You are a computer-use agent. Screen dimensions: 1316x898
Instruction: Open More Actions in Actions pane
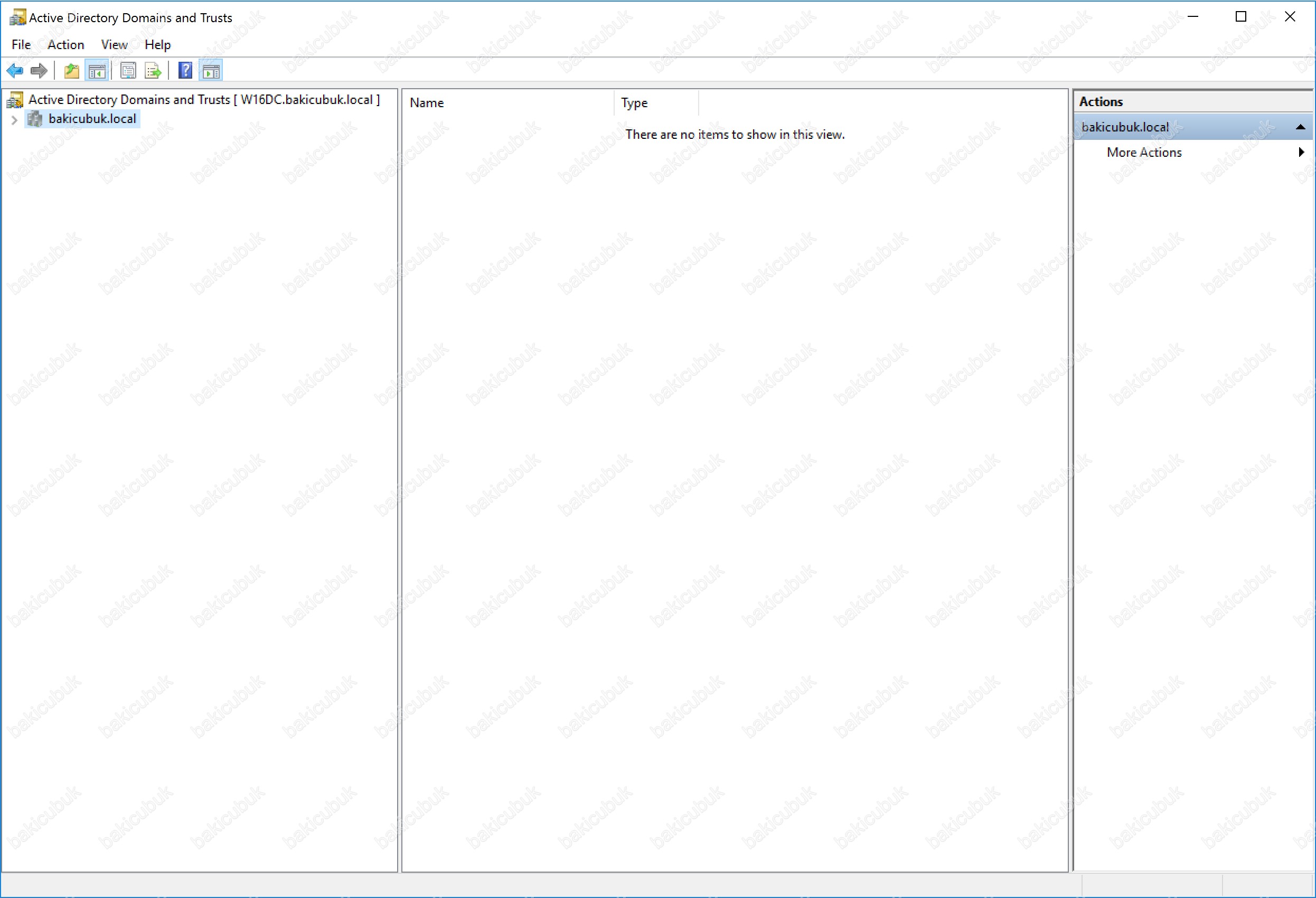pos(1144,153)
